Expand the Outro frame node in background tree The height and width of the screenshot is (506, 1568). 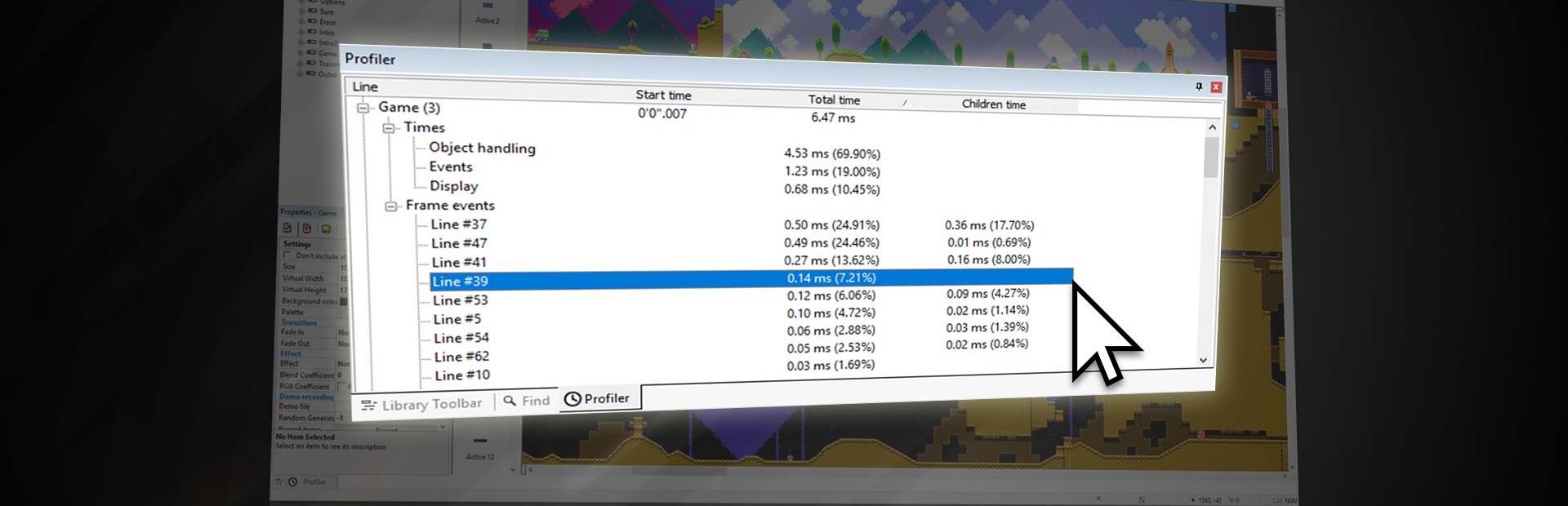click(301, 74)
